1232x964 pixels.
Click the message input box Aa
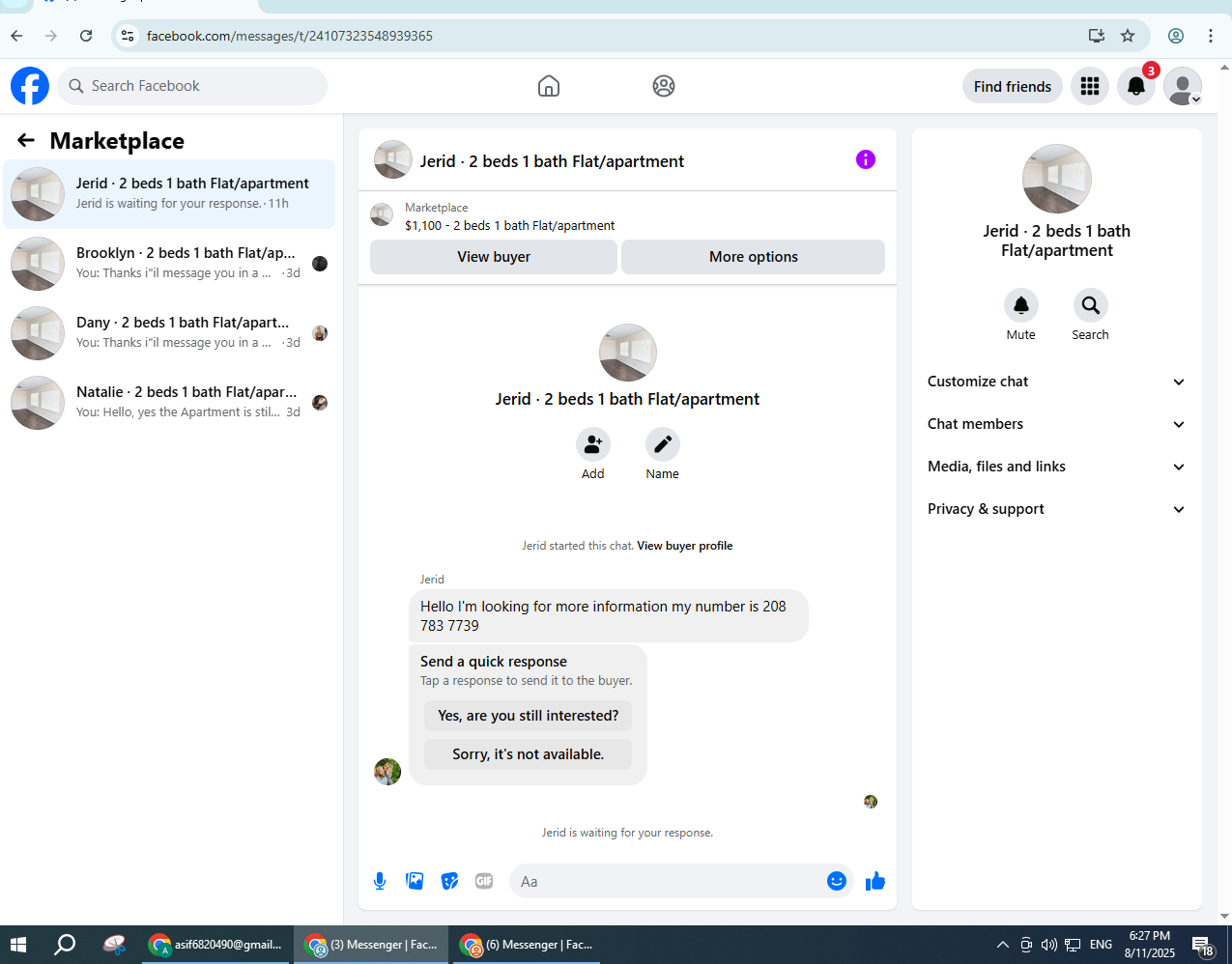(667, 881)
